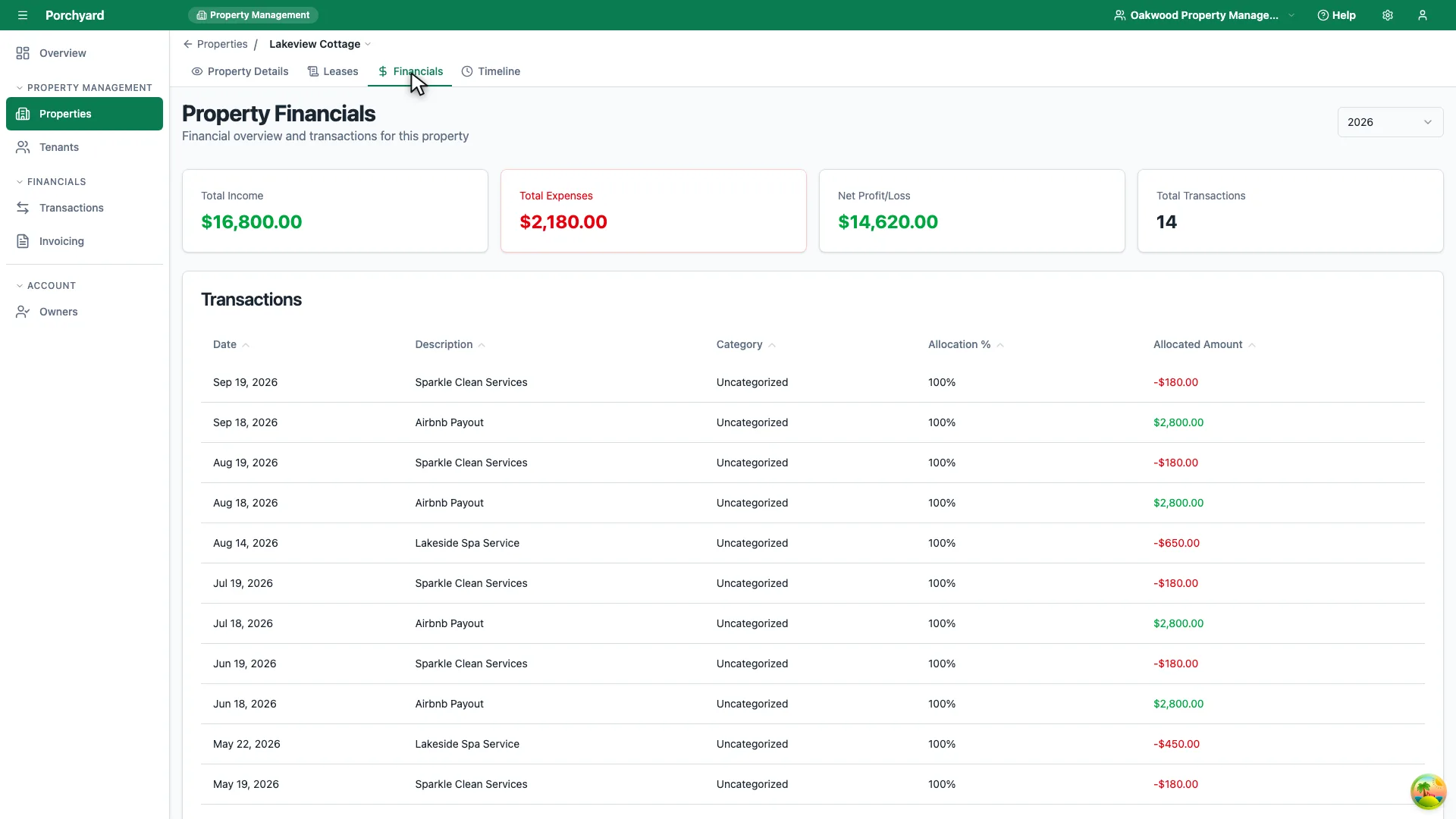Toggle the hamburger menu icon

coord(23,15)
